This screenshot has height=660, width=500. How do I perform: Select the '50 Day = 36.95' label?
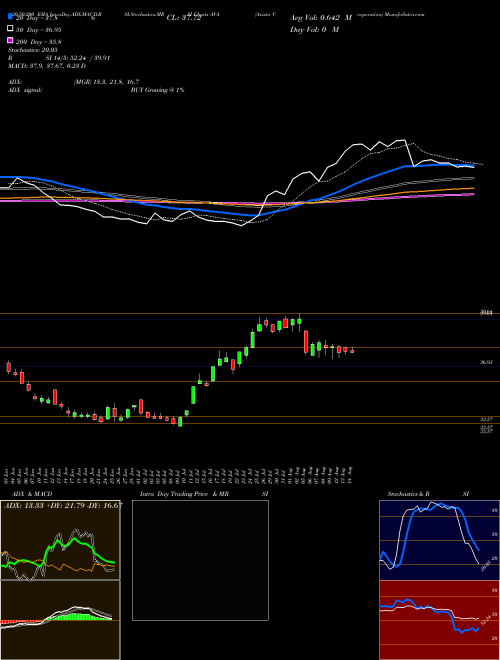(x=38, y=29)
